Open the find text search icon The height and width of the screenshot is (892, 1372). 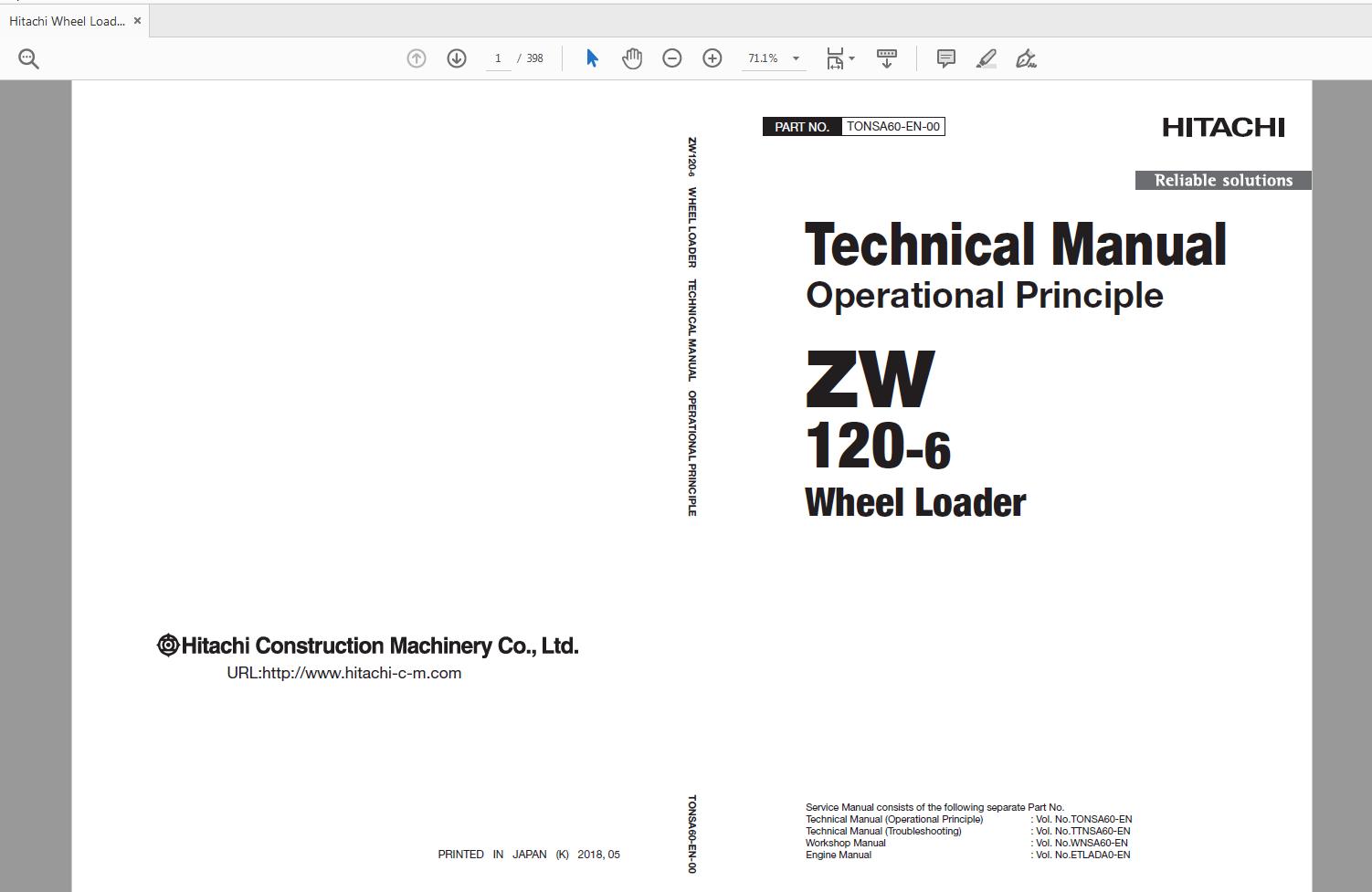(28, 59)
